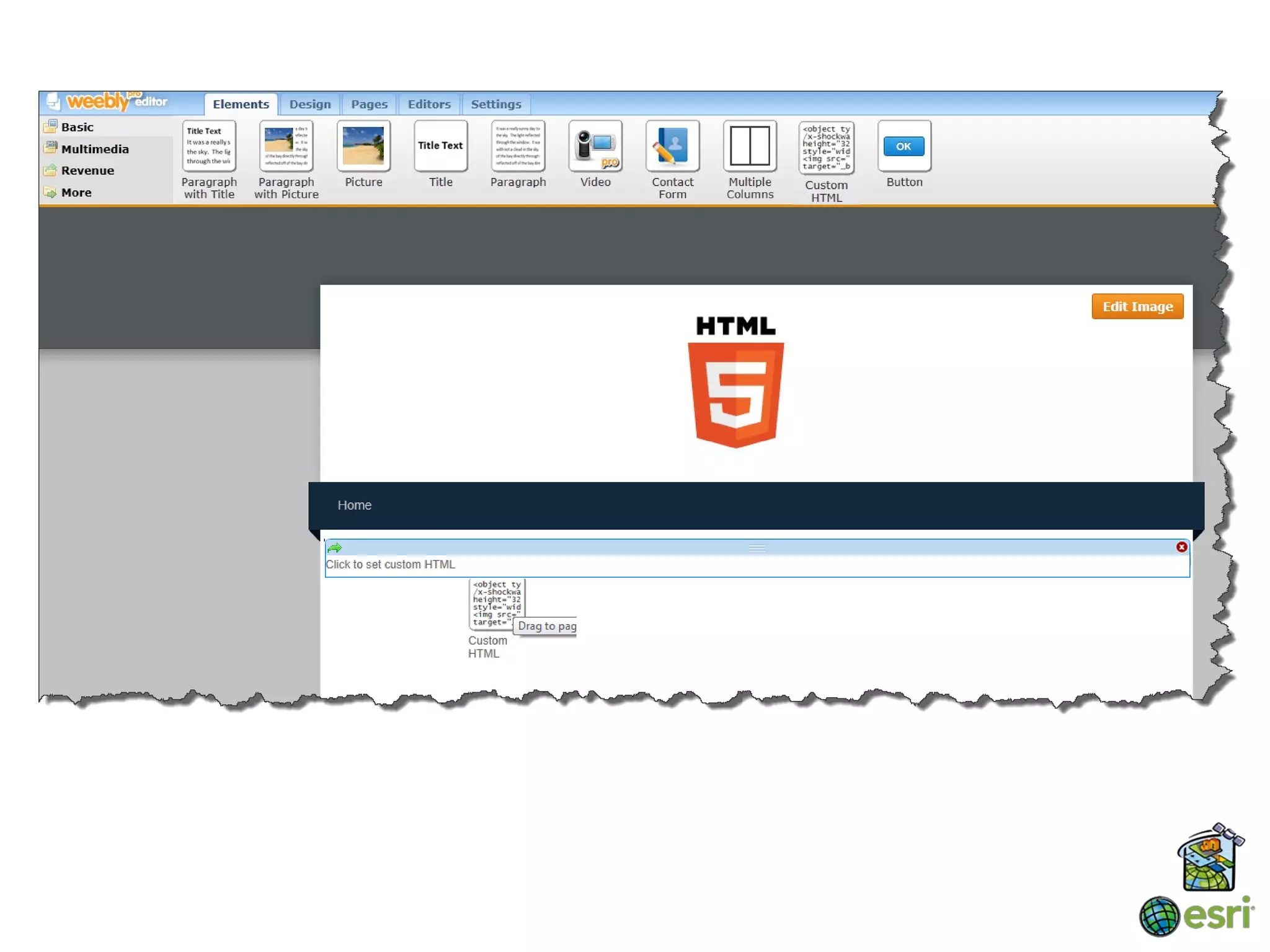Switch to the Pages tab
The width and height of the screenshot is (1270, 952).
[x=369, y=104]
